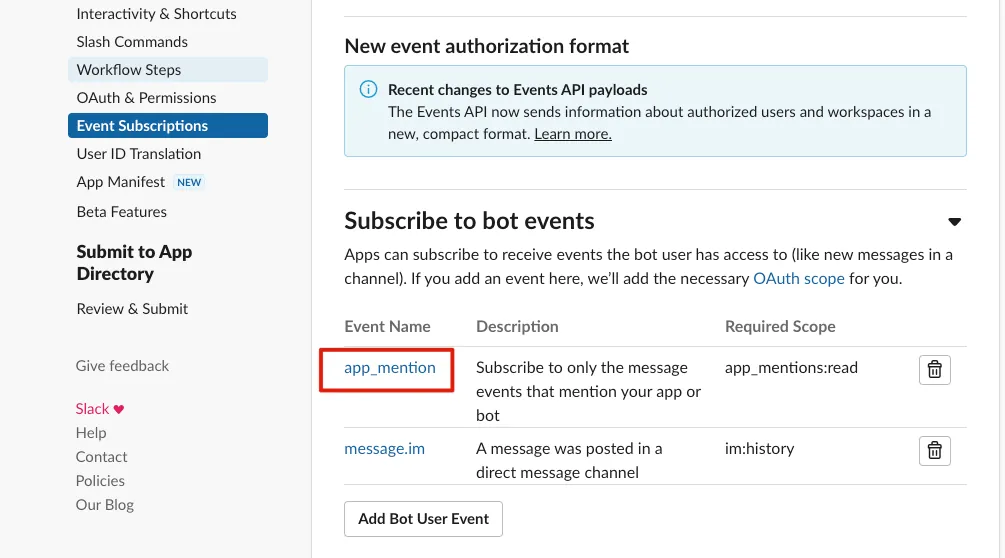The image size is (1005, 558).
Task: Delete the message.im event with trash icon
Action: [934, 451]
